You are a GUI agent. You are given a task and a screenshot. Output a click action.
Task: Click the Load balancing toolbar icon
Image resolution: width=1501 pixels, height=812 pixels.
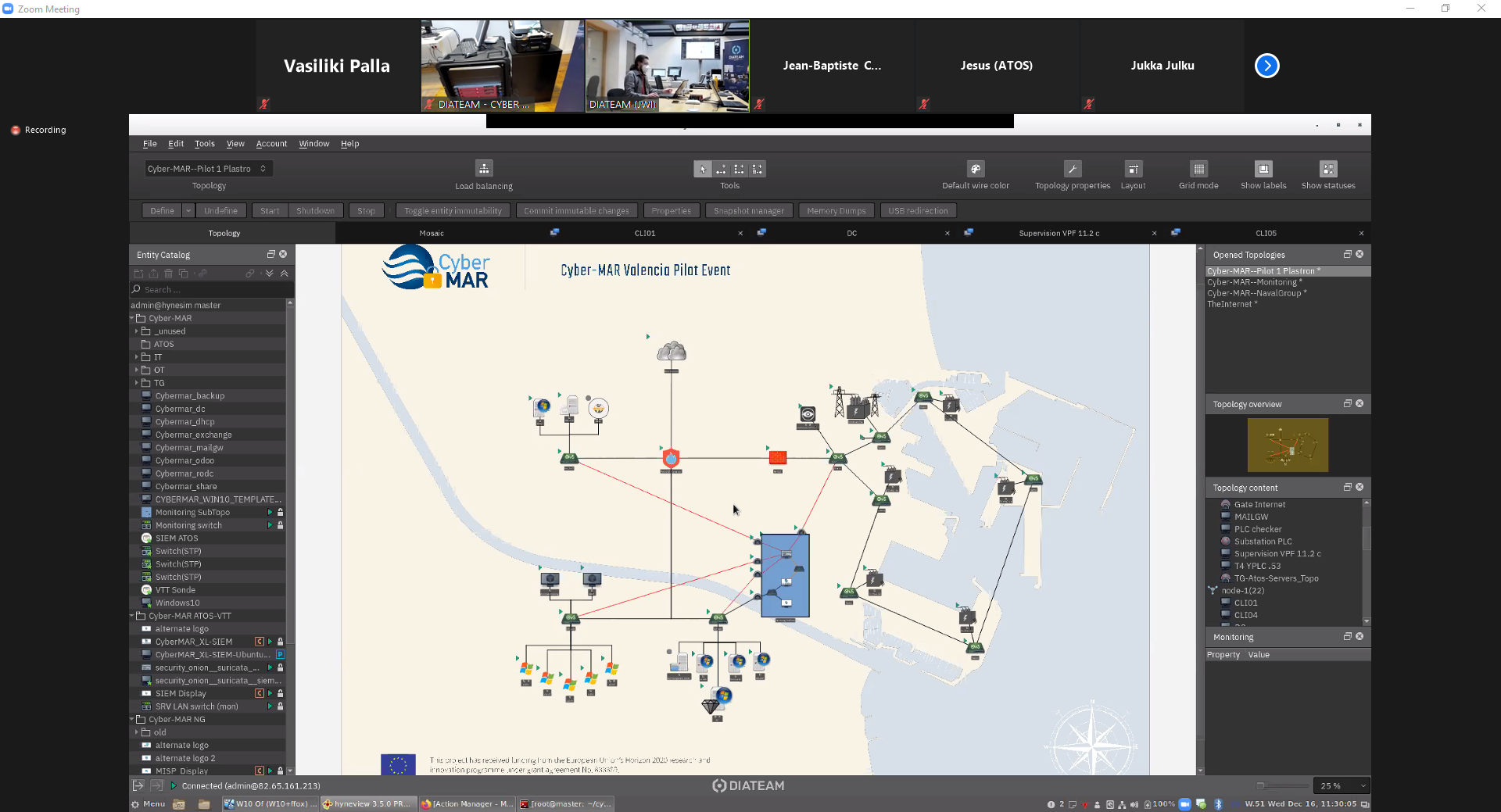pyautogui.click(x=484, y=169)
